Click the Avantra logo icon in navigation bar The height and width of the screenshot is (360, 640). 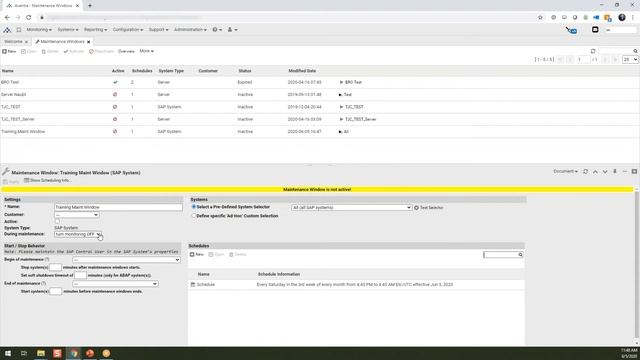coord(7,30)
